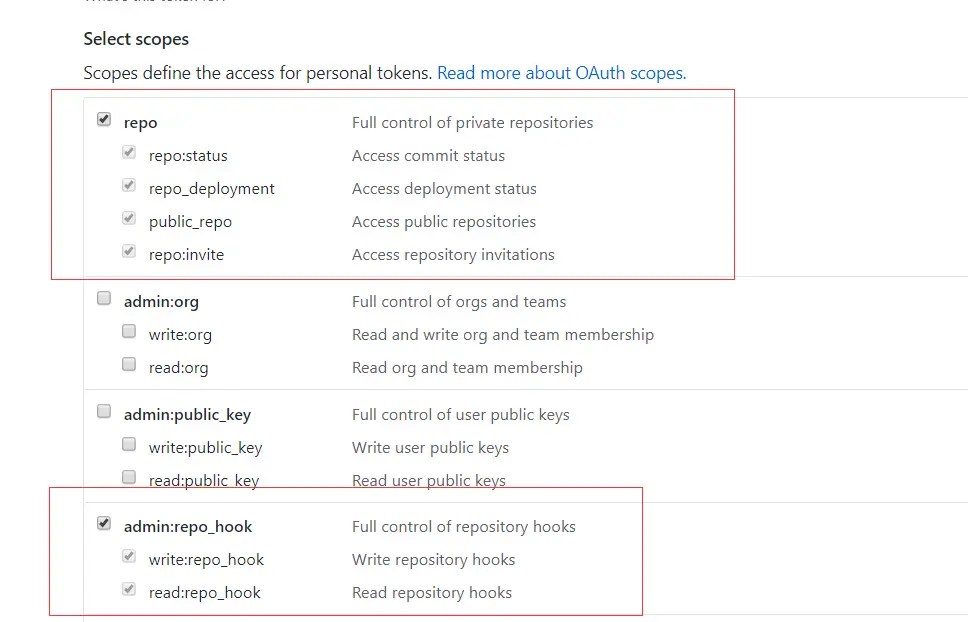This screenshot has height=622, width=968.
Task: Check the read:org checkbox
Action: point(129,366)
